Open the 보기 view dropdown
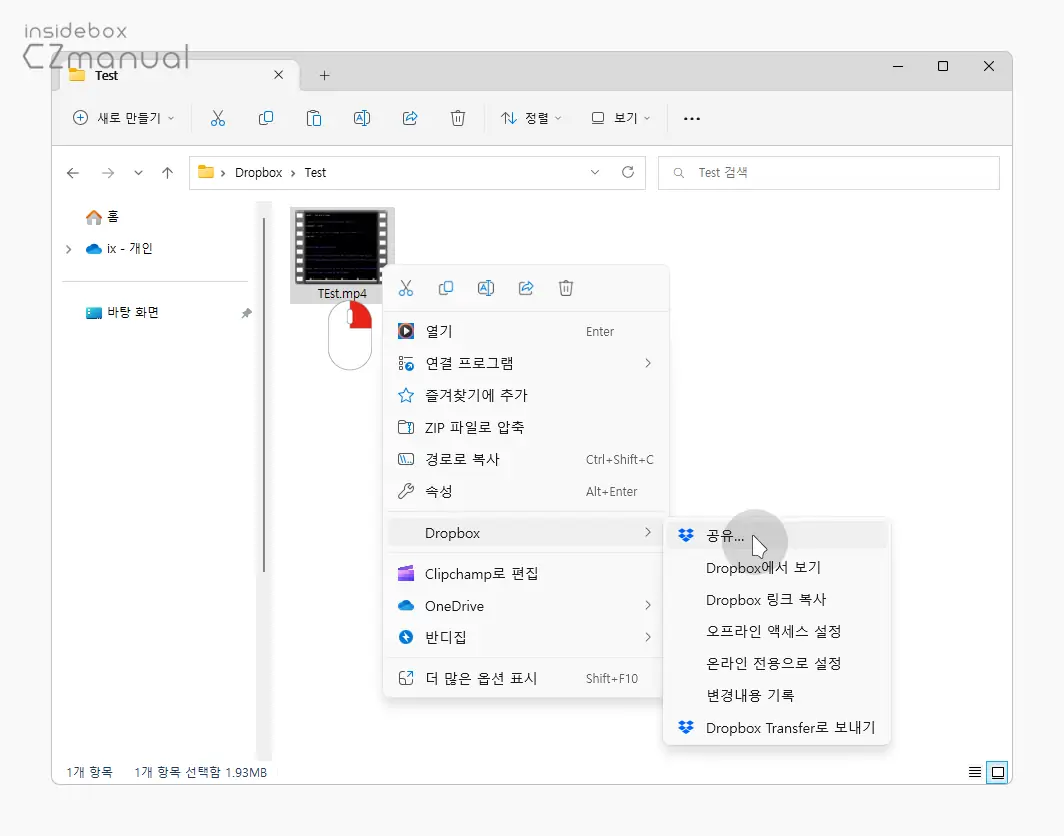The image size is (1064, 836). tap(620, 118)
